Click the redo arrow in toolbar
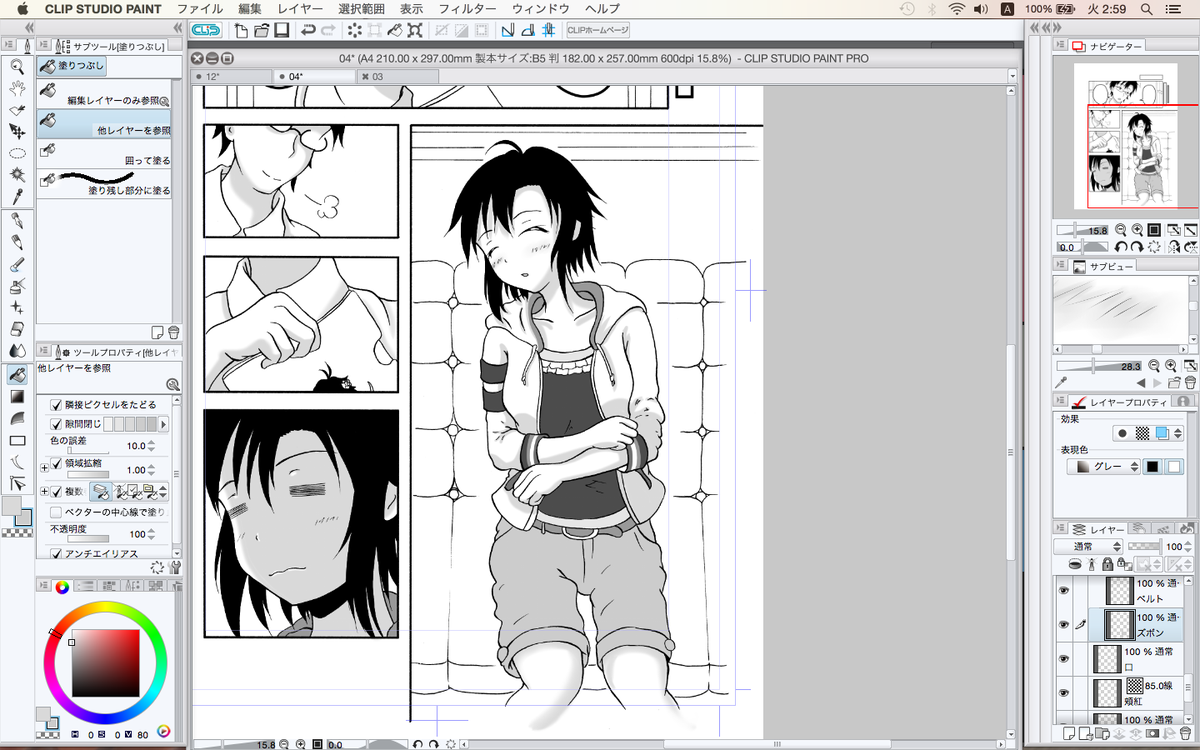The width and height of the screenshot is (1200, 750). click(329, 30)
